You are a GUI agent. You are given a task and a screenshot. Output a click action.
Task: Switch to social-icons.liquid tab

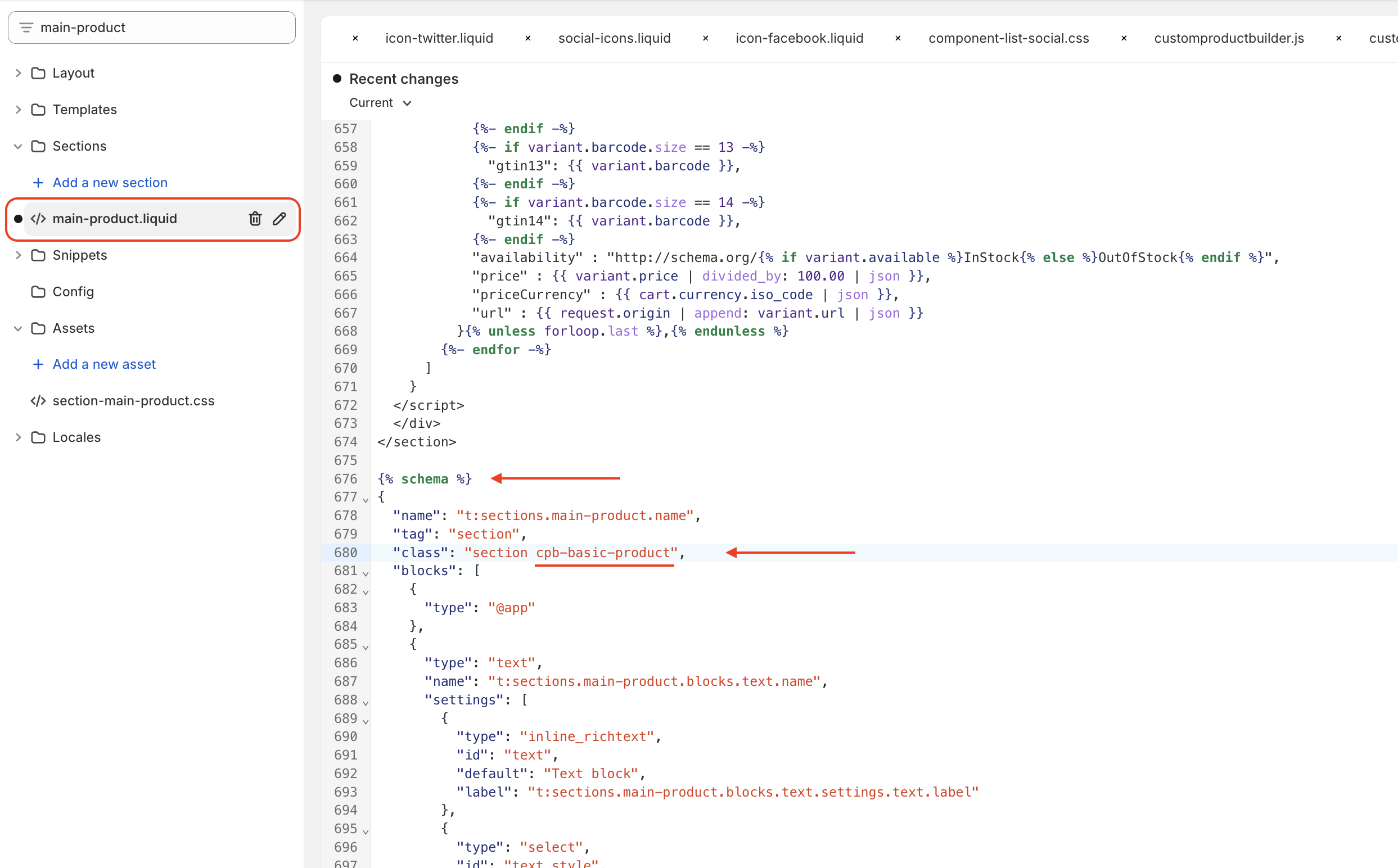tap(614, 38)
